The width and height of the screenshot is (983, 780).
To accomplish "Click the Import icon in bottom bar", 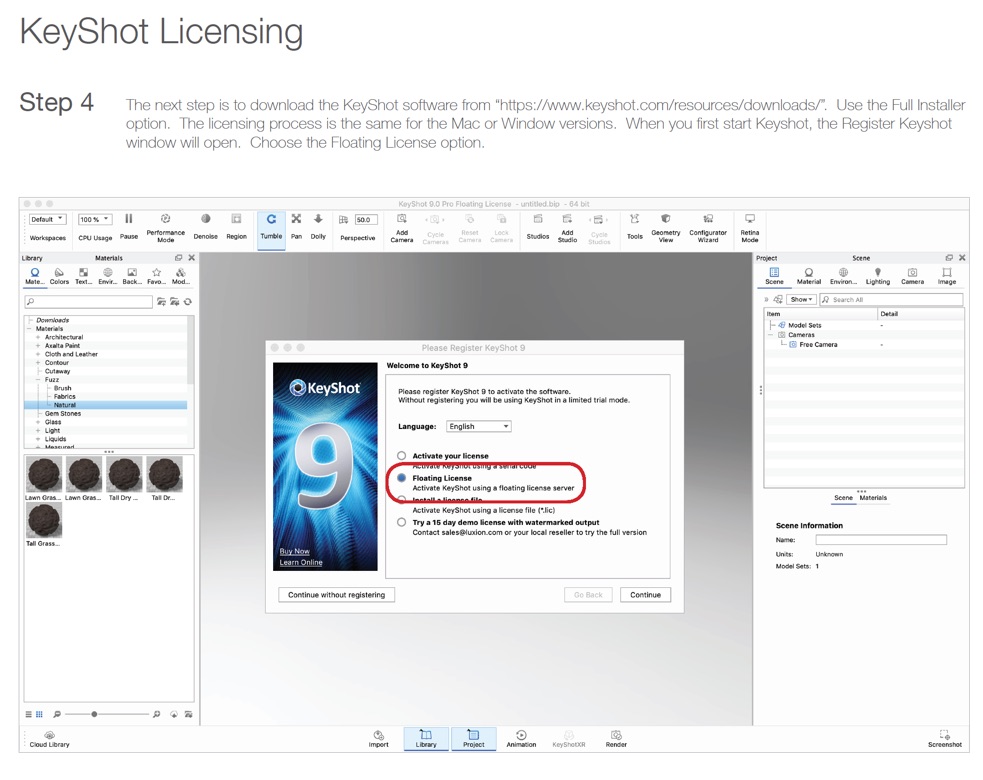I will [379, 735].
